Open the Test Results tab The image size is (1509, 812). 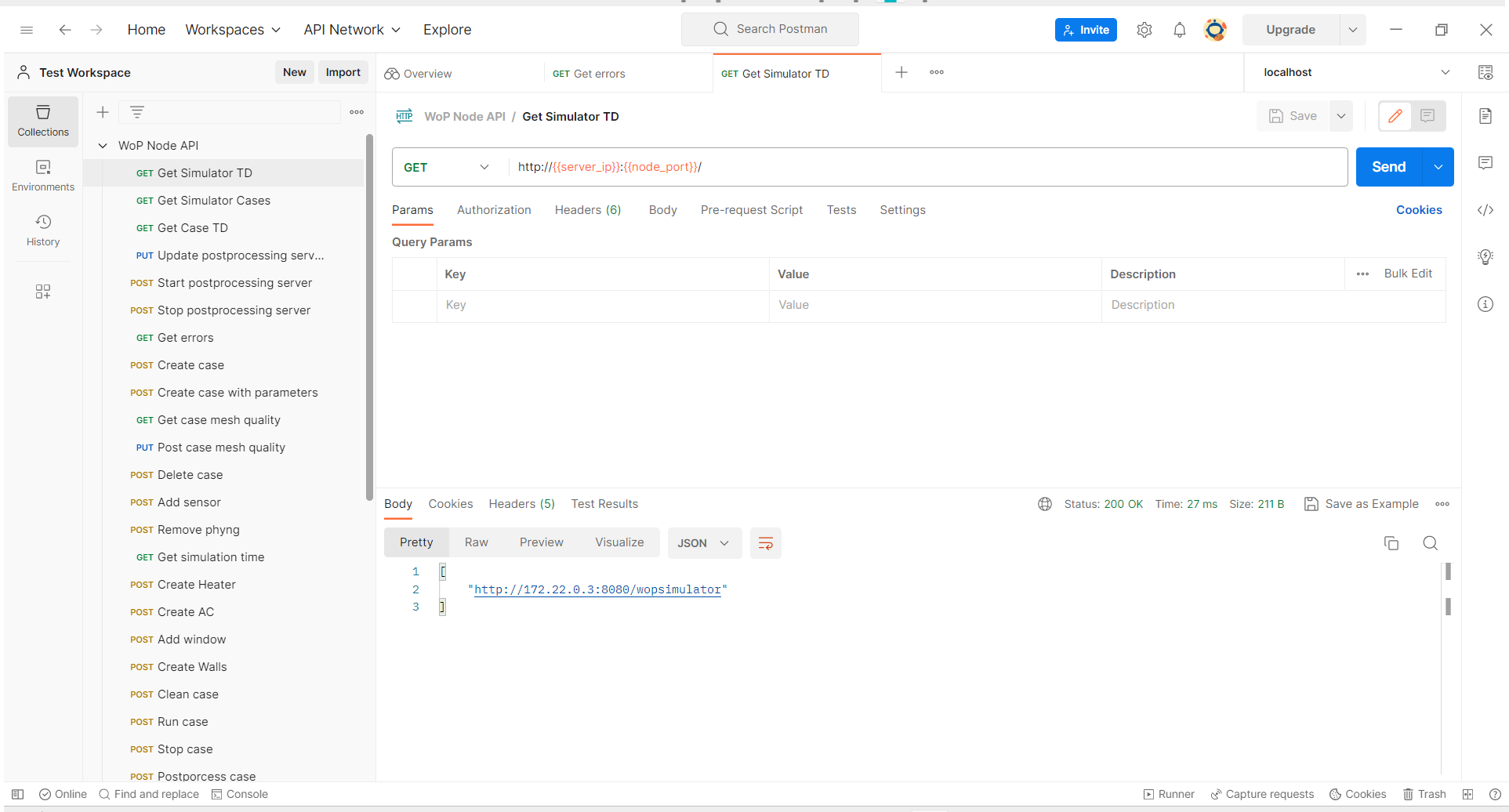604,504
